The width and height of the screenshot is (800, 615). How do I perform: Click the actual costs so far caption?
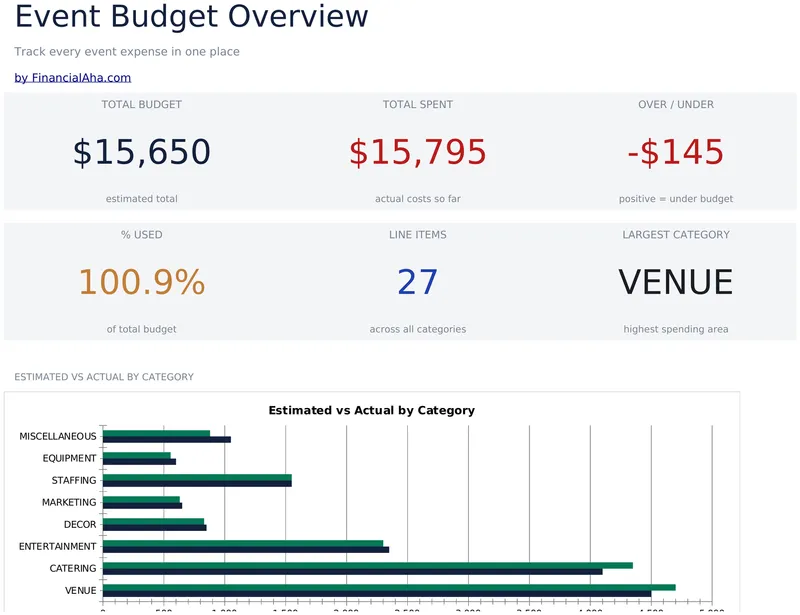pos(418,199)
